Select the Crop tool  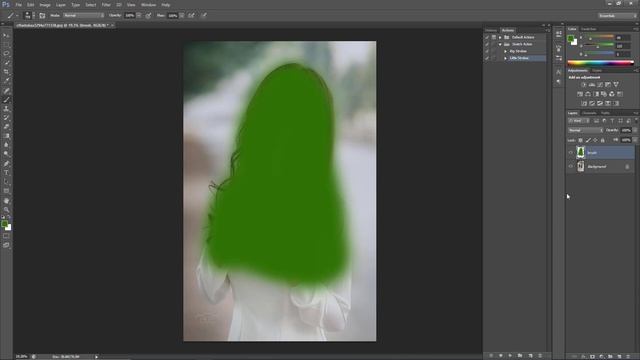(6, 71)
